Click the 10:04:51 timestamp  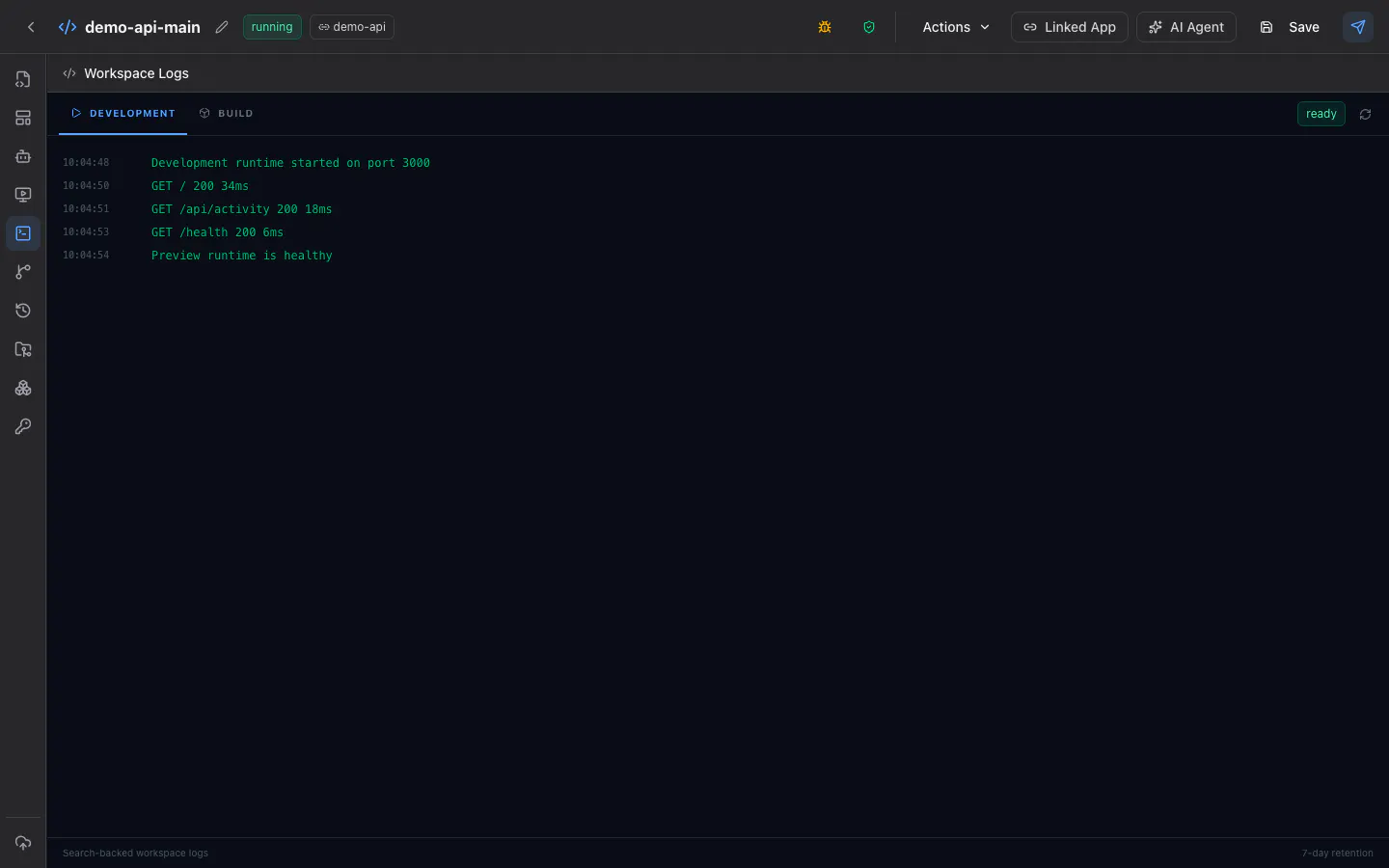(x=86, y=209)
